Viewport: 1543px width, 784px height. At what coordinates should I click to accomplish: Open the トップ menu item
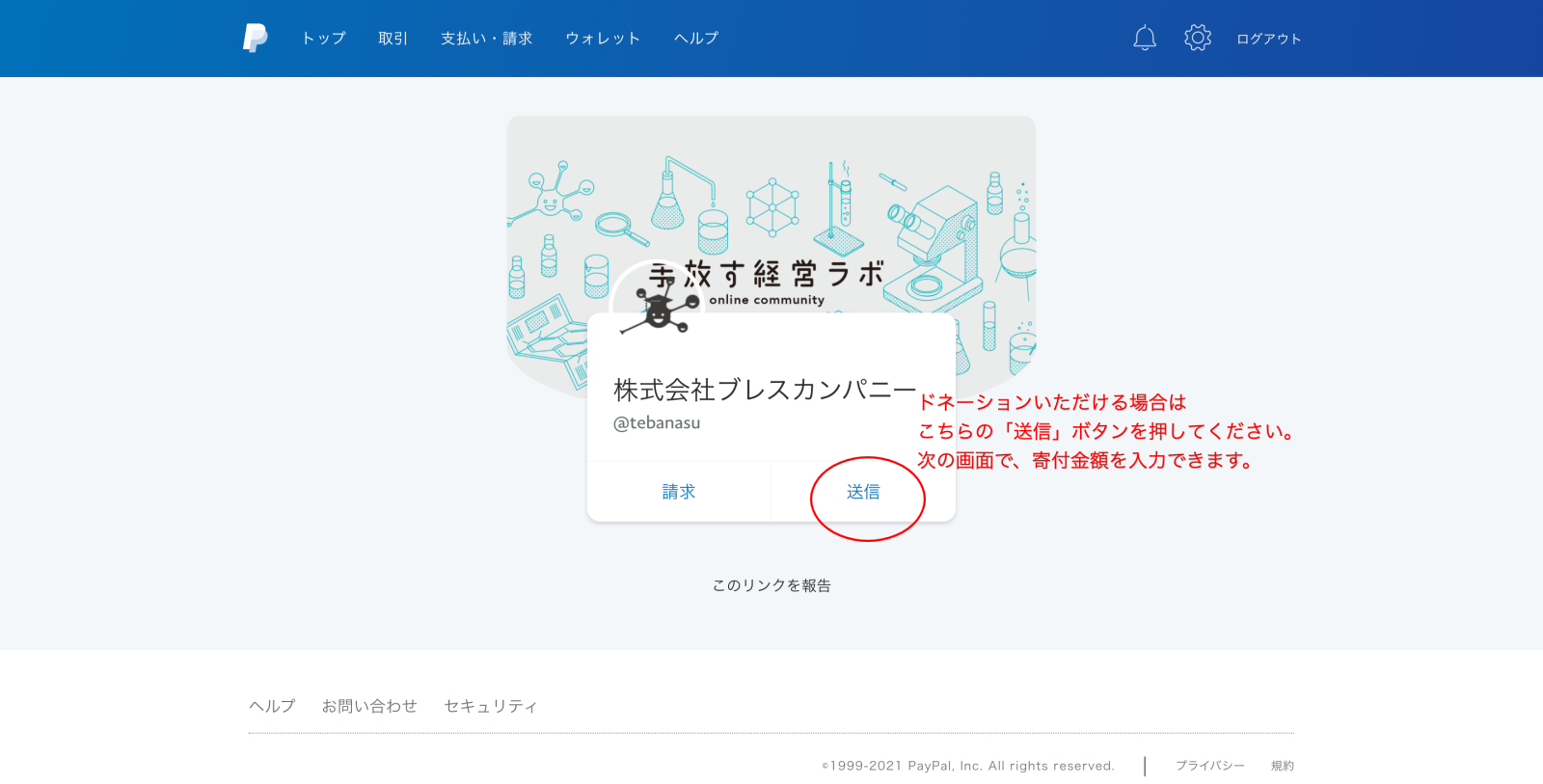(324, 39)
